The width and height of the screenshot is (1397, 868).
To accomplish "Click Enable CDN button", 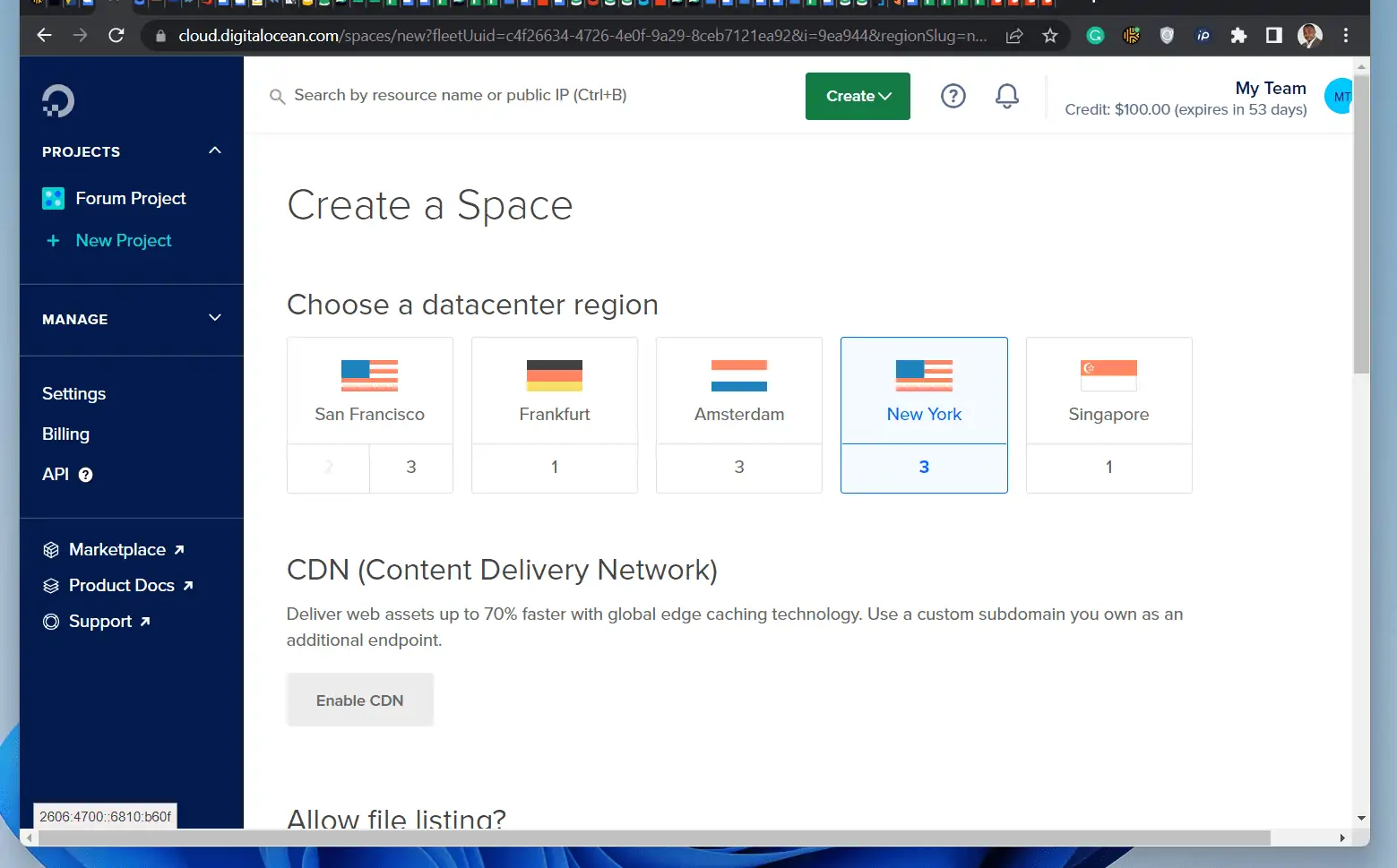I will pos(359,700).
